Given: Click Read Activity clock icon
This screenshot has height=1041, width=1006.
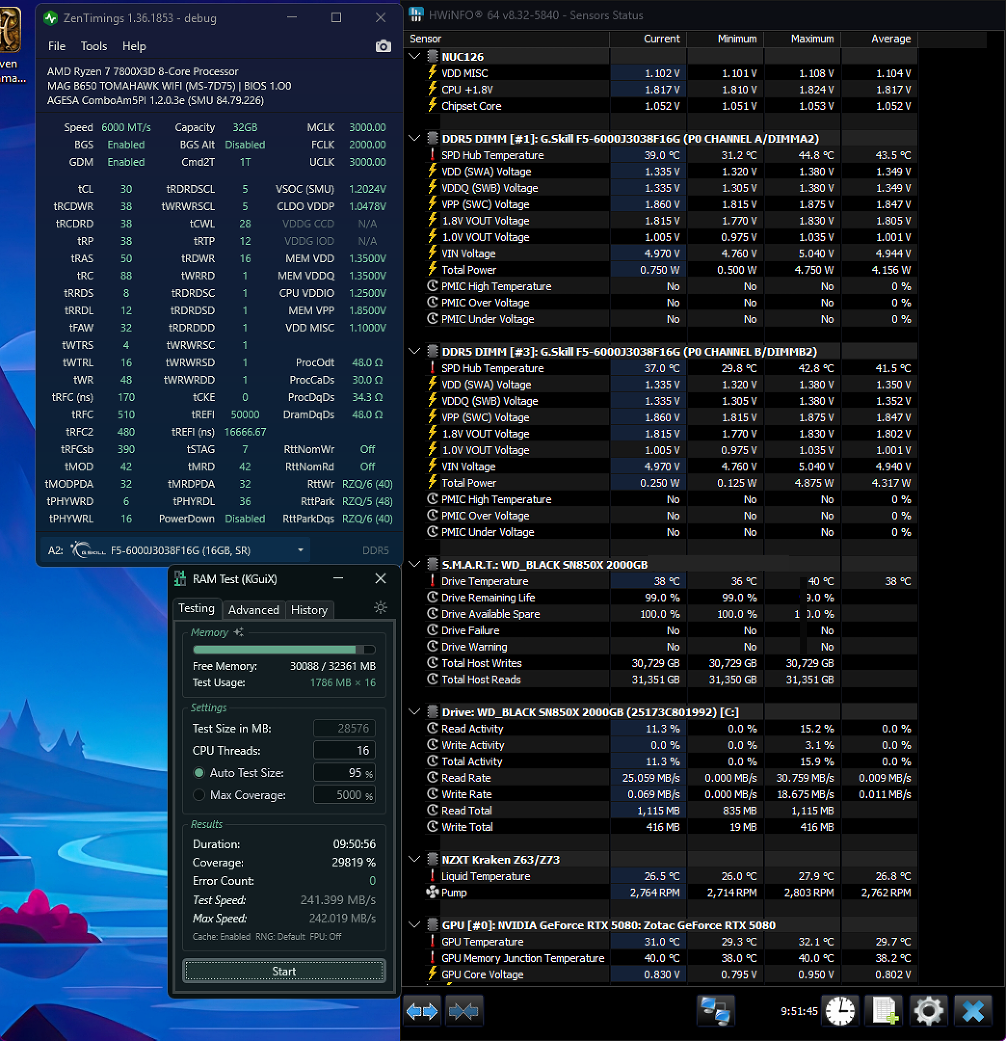Looking at the screenshot, I should coord(432,728).
